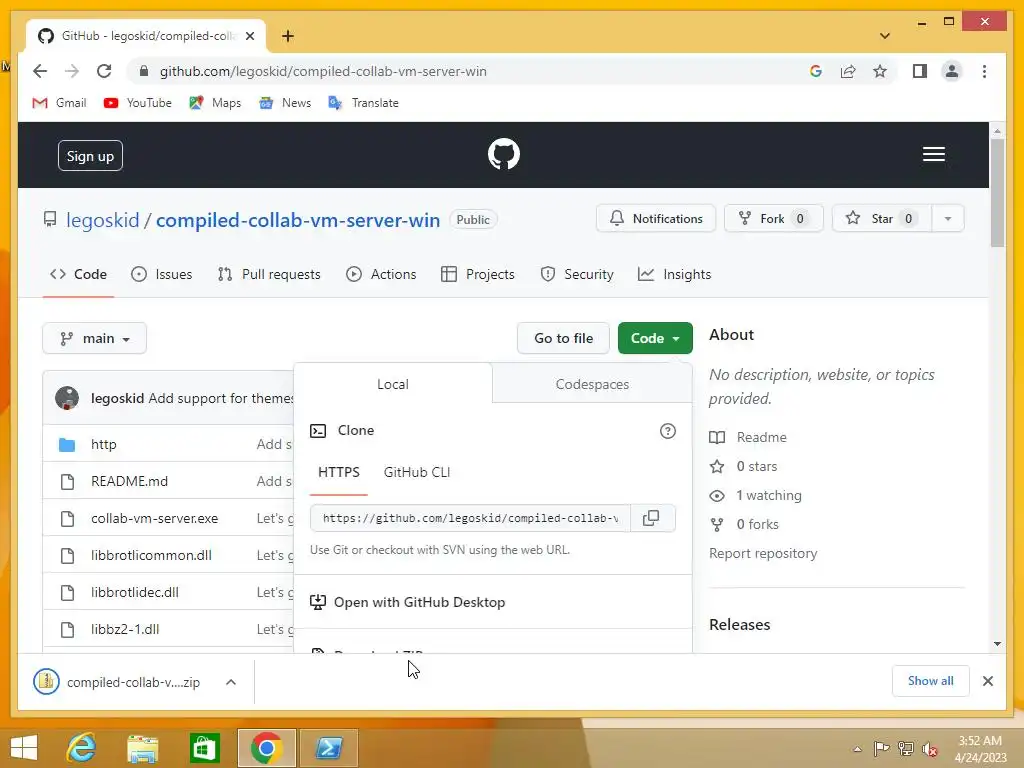Select the HTTPS clone tab
Viewport: 1024px width, 768px height.
[x=338, y=472]
